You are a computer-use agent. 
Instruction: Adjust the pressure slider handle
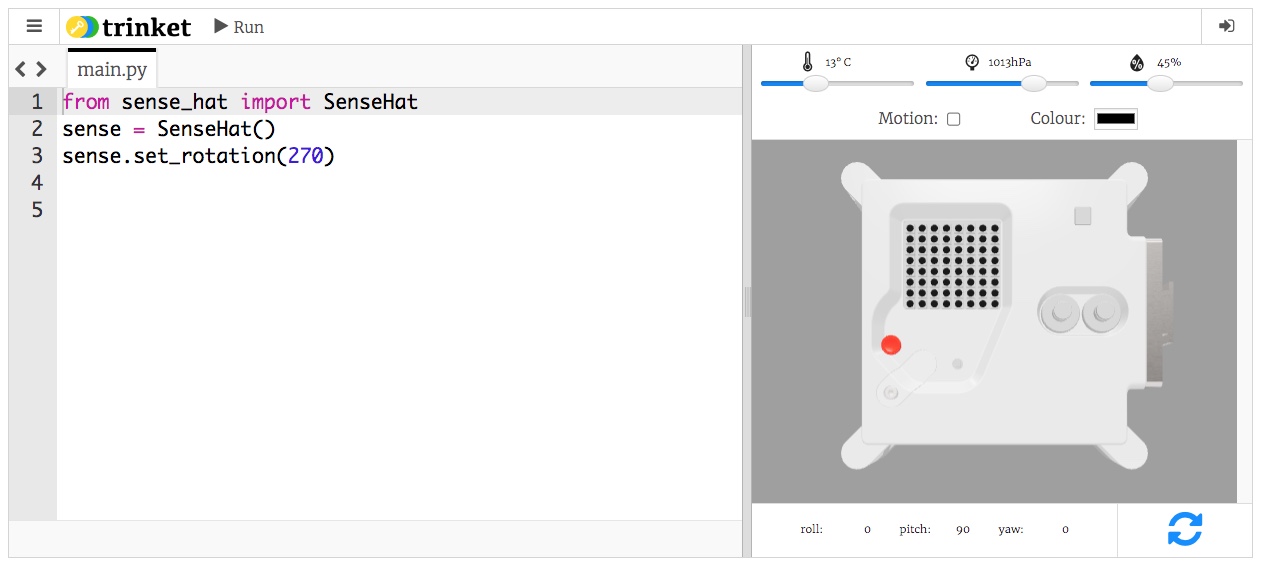(1033, 84)
